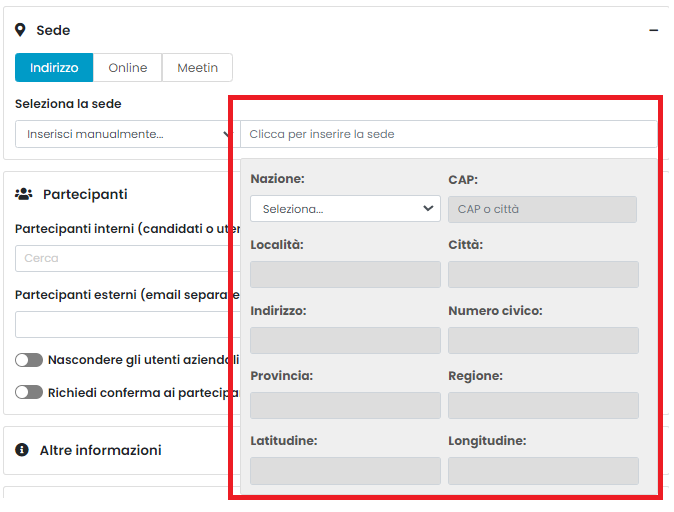Click the Indirizzo address input field

coord(346,340)
